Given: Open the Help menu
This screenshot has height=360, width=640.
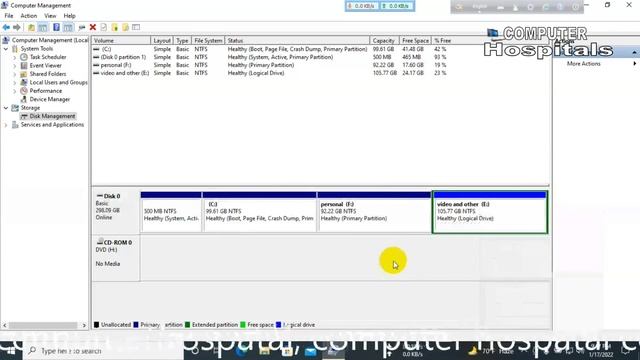Looking at the screenshot, I should pyautogui.click(x=69, y=16).
